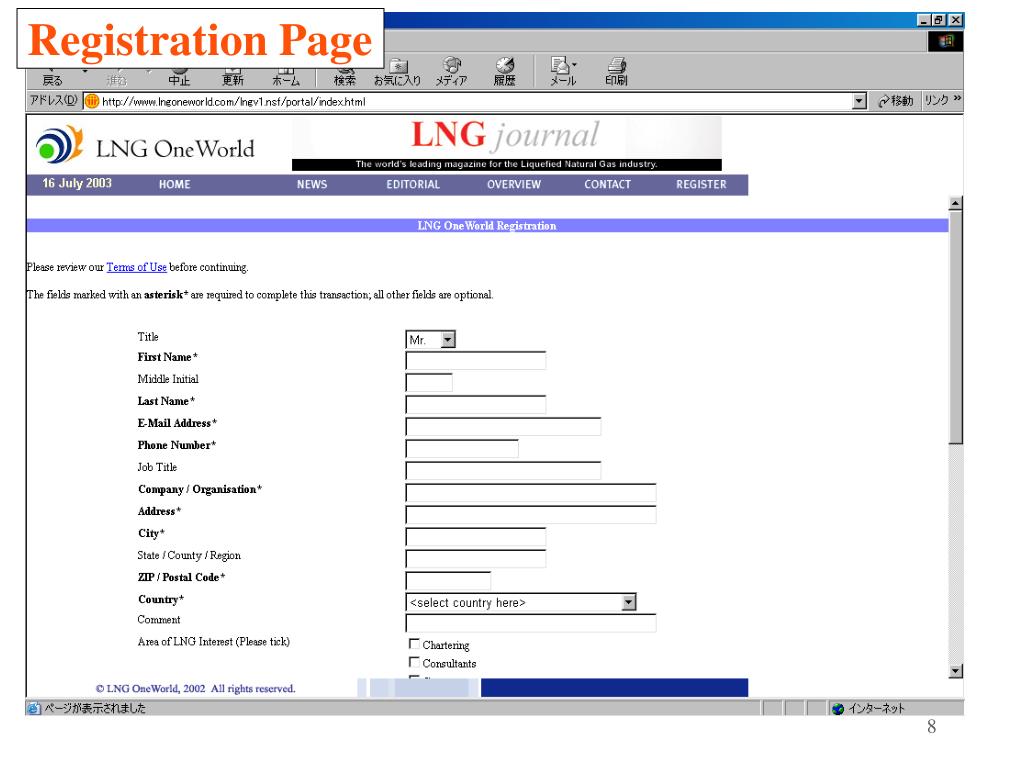Open the CONTACT navigation item

click(x=607, y=184)
